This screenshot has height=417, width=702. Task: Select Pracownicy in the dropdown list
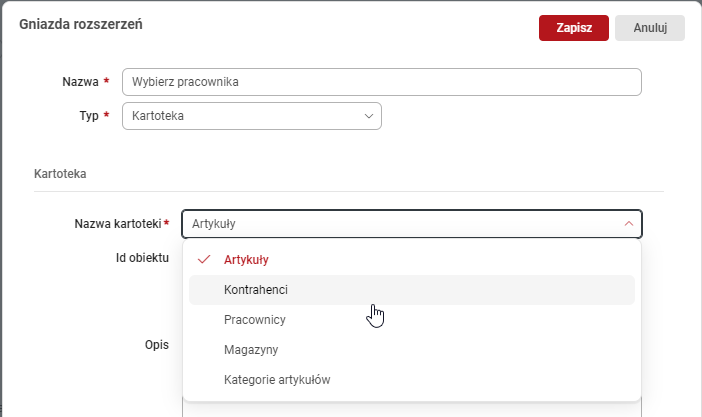[x=255, y=320]
